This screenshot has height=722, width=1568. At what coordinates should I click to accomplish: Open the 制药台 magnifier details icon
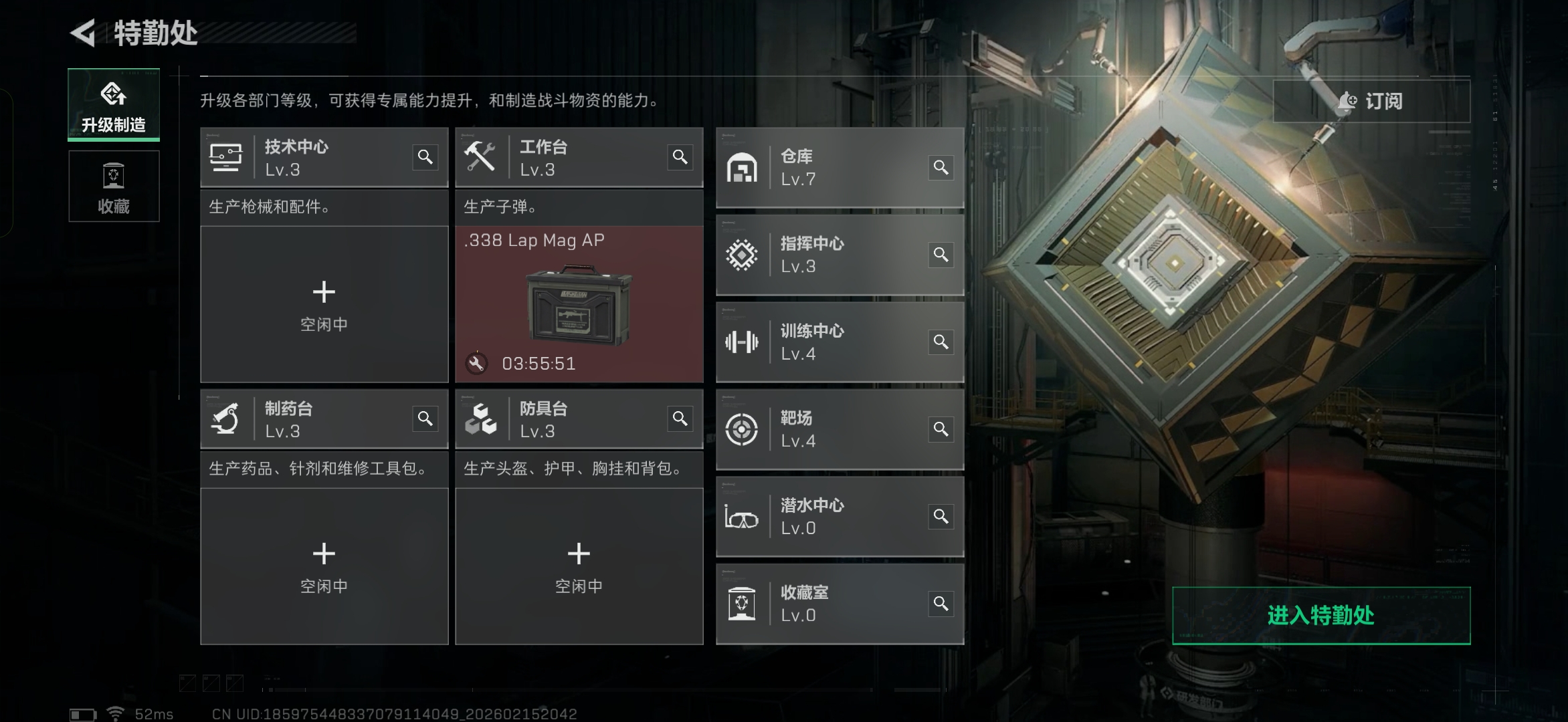425,418
